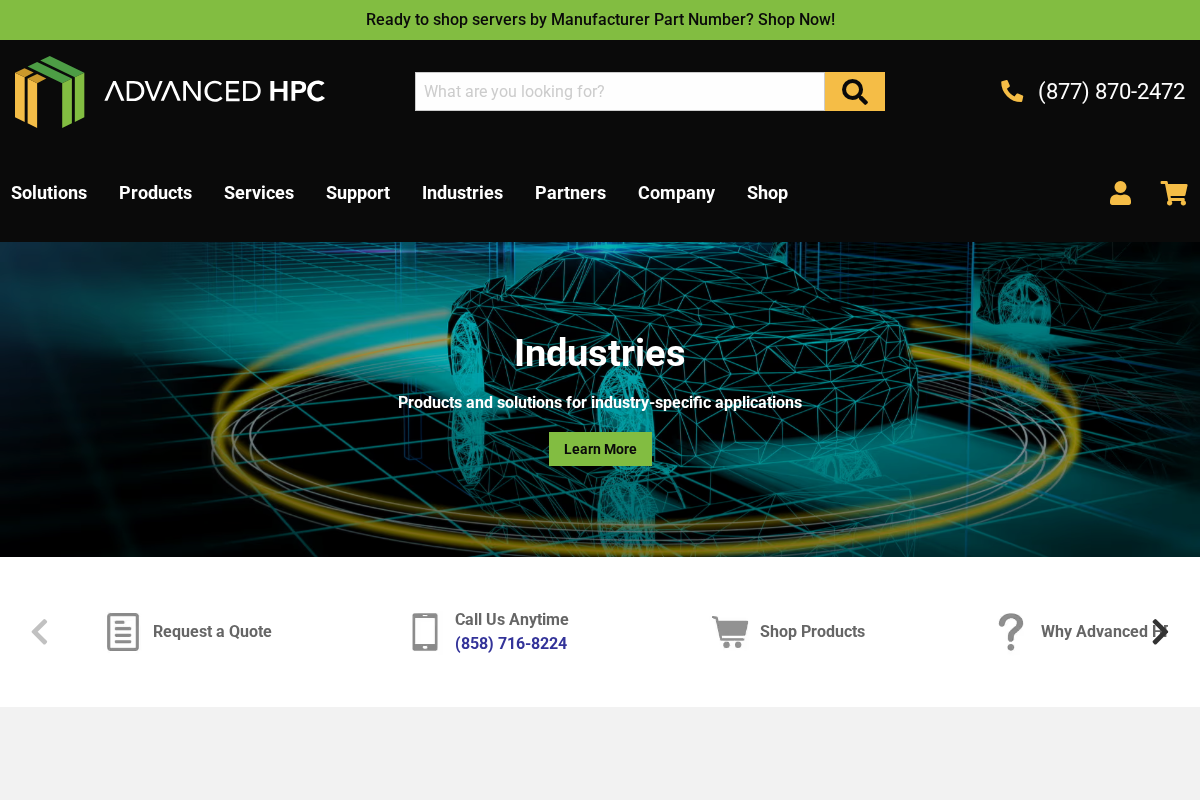Click the search input field
Image resolution: width=1200 pixels, height=800 pixels.
[x=619, y=91]
